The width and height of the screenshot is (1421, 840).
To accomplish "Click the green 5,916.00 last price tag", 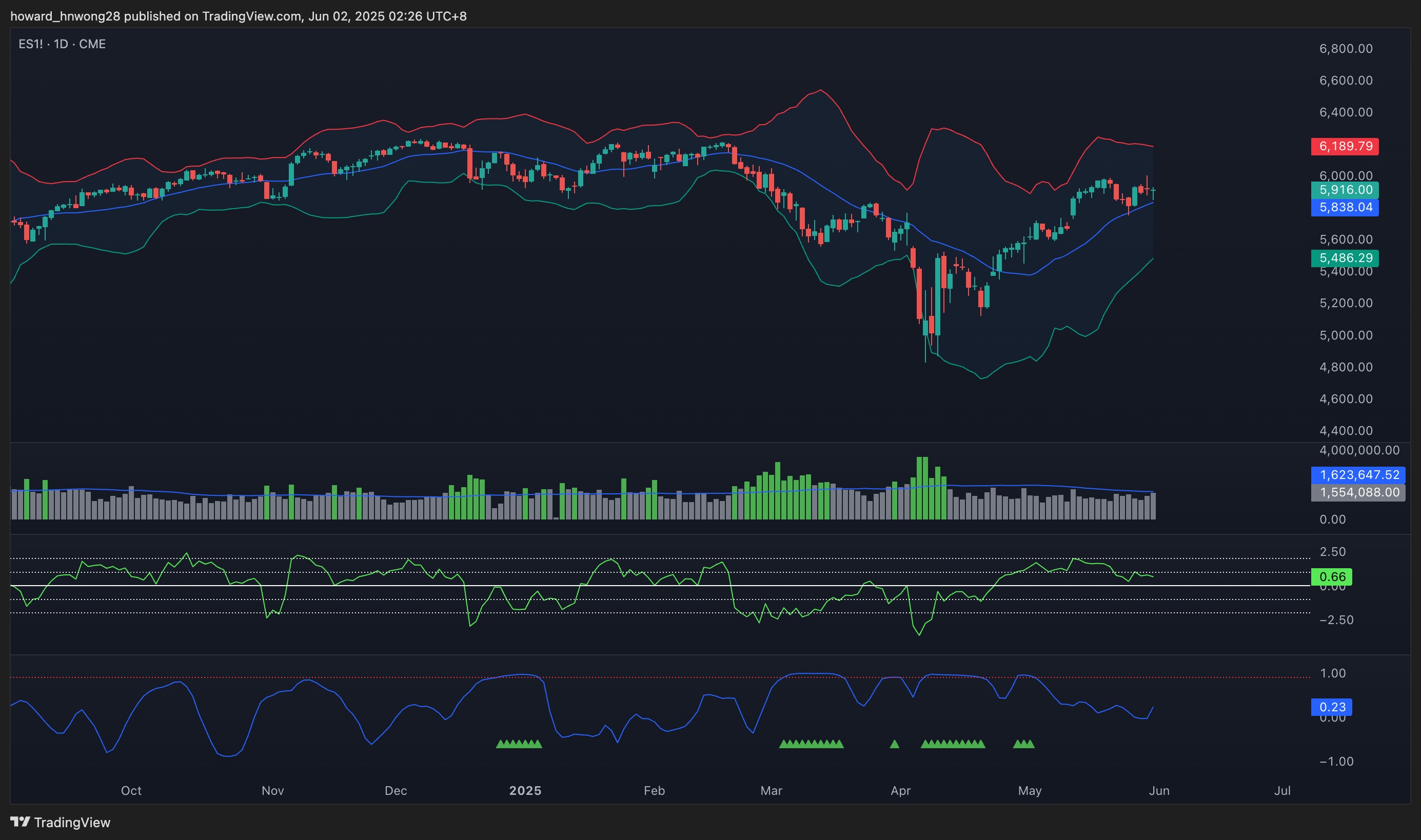I will click(x=1345, y=190).
